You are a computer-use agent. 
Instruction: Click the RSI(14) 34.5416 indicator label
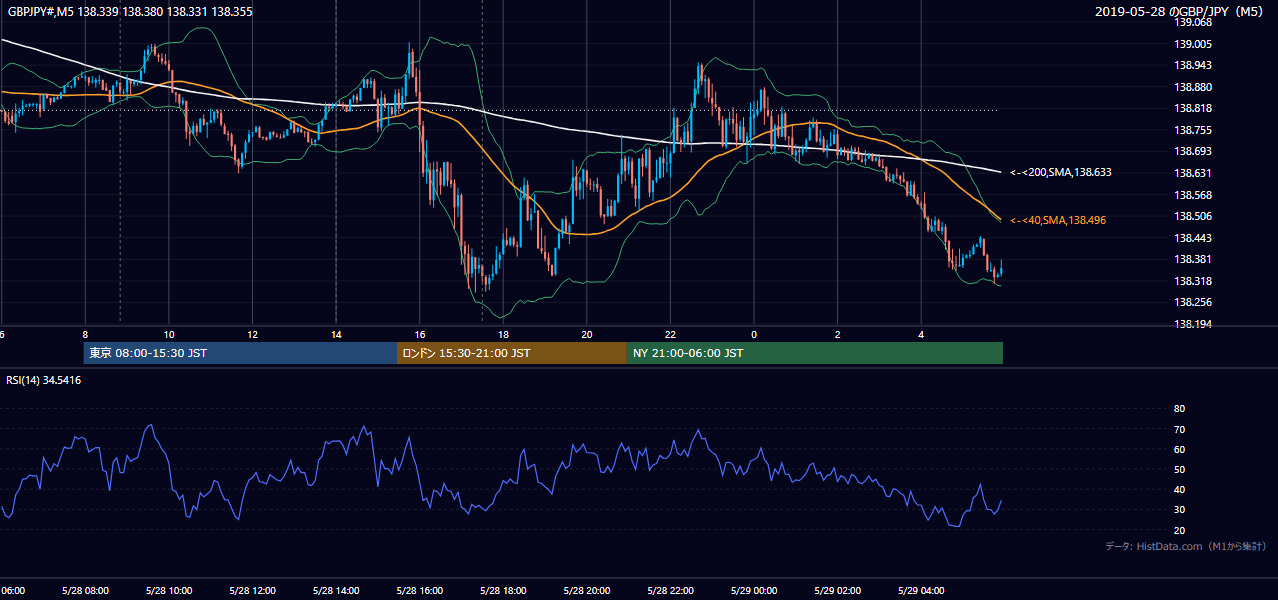pos(44,380)
